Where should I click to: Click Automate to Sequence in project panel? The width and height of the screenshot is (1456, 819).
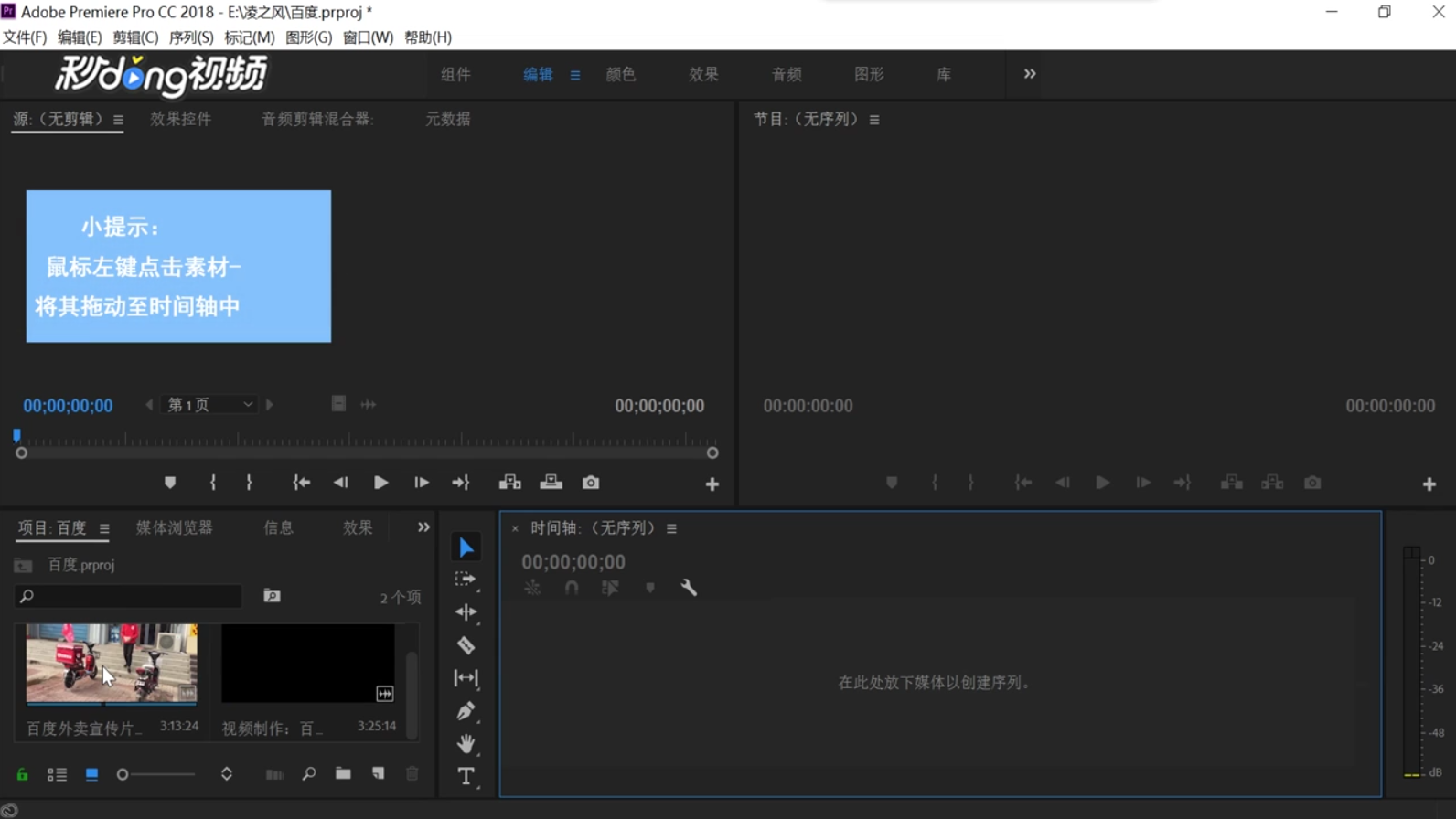(274, 774)
